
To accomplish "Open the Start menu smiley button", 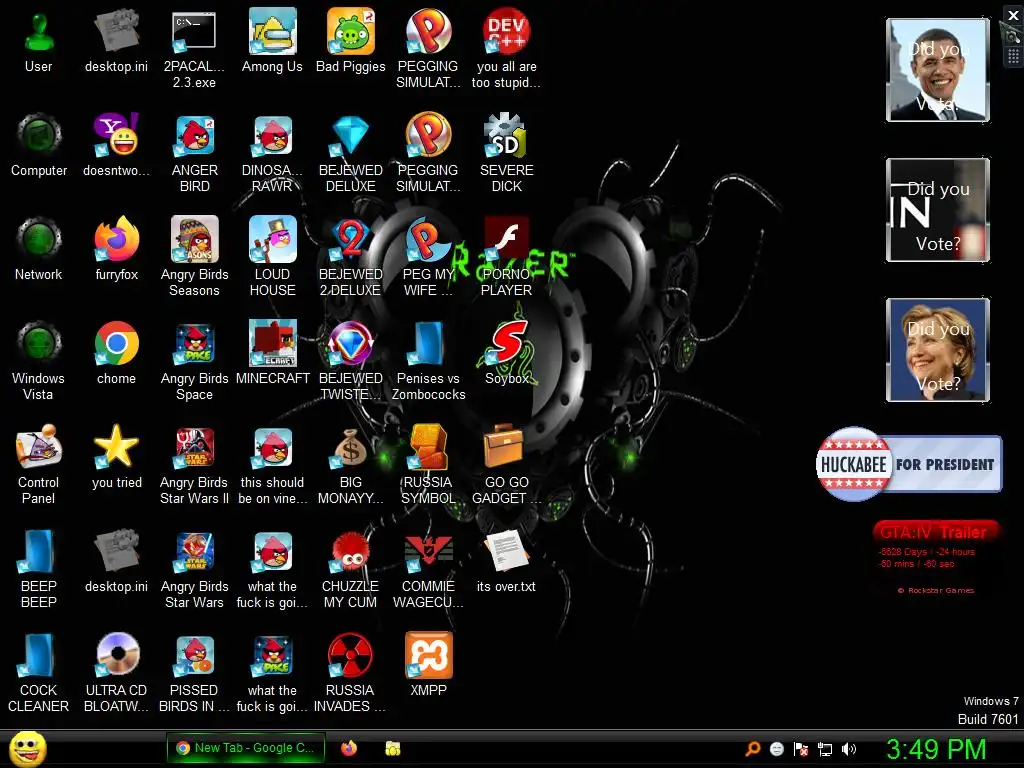I will pos(27,748).
